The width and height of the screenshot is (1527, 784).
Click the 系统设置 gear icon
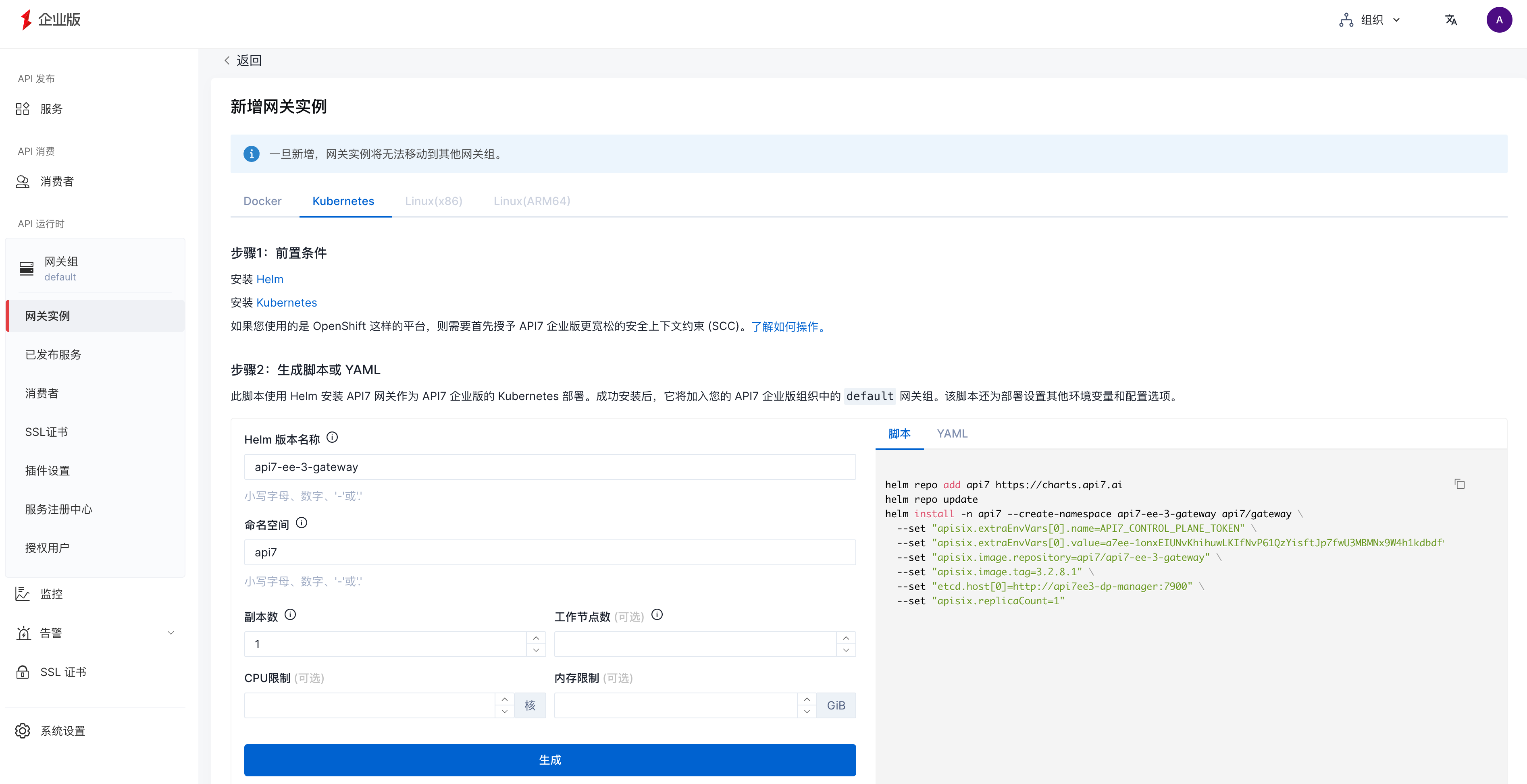point(23,731)
